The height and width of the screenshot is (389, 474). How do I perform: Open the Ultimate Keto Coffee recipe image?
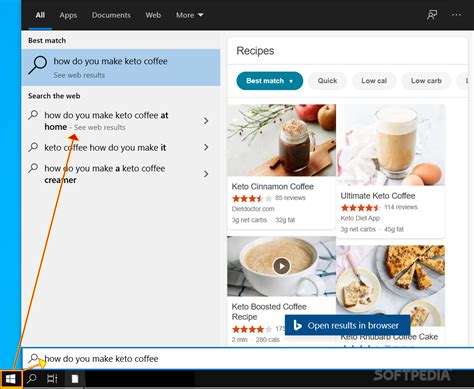pyautogui.click(x=391, y=145)
